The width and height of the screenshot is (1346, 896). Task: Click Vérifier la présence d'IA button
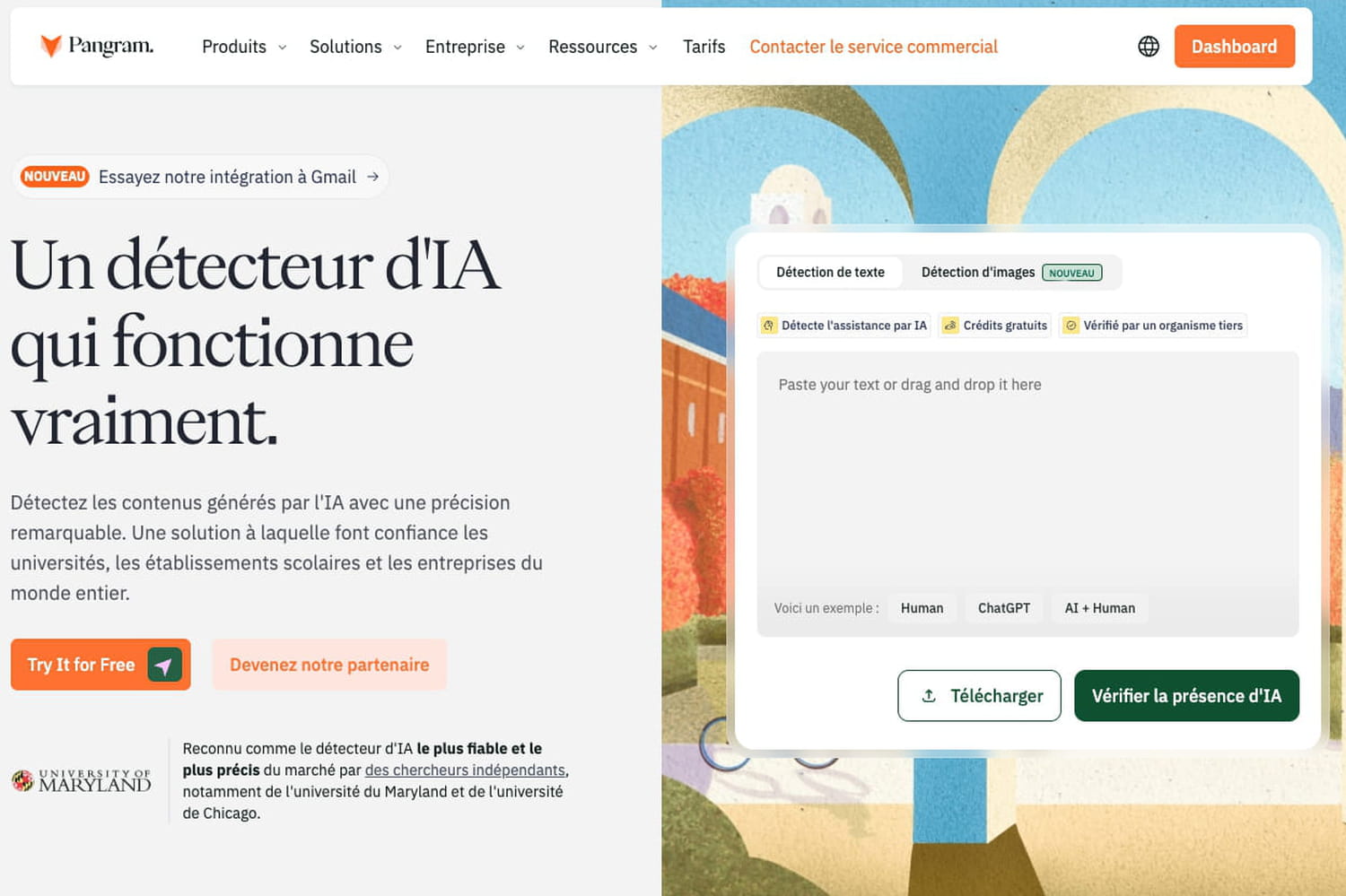click(1186, 696)
